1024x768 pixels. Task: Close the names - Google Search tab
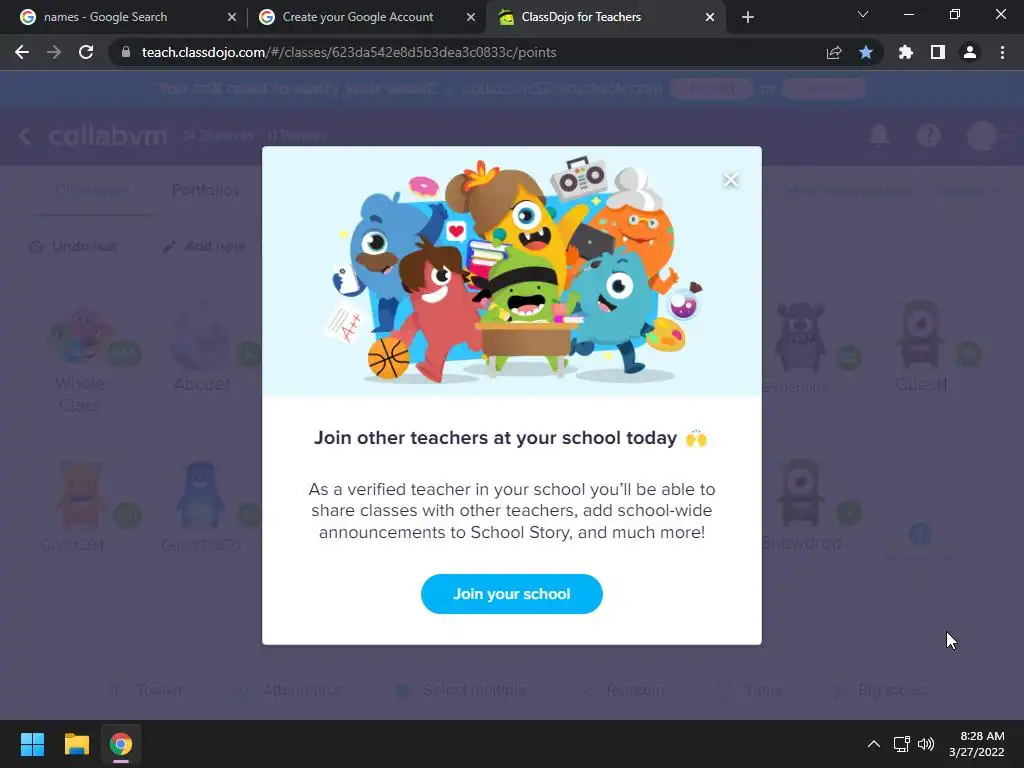coord(232,17)
